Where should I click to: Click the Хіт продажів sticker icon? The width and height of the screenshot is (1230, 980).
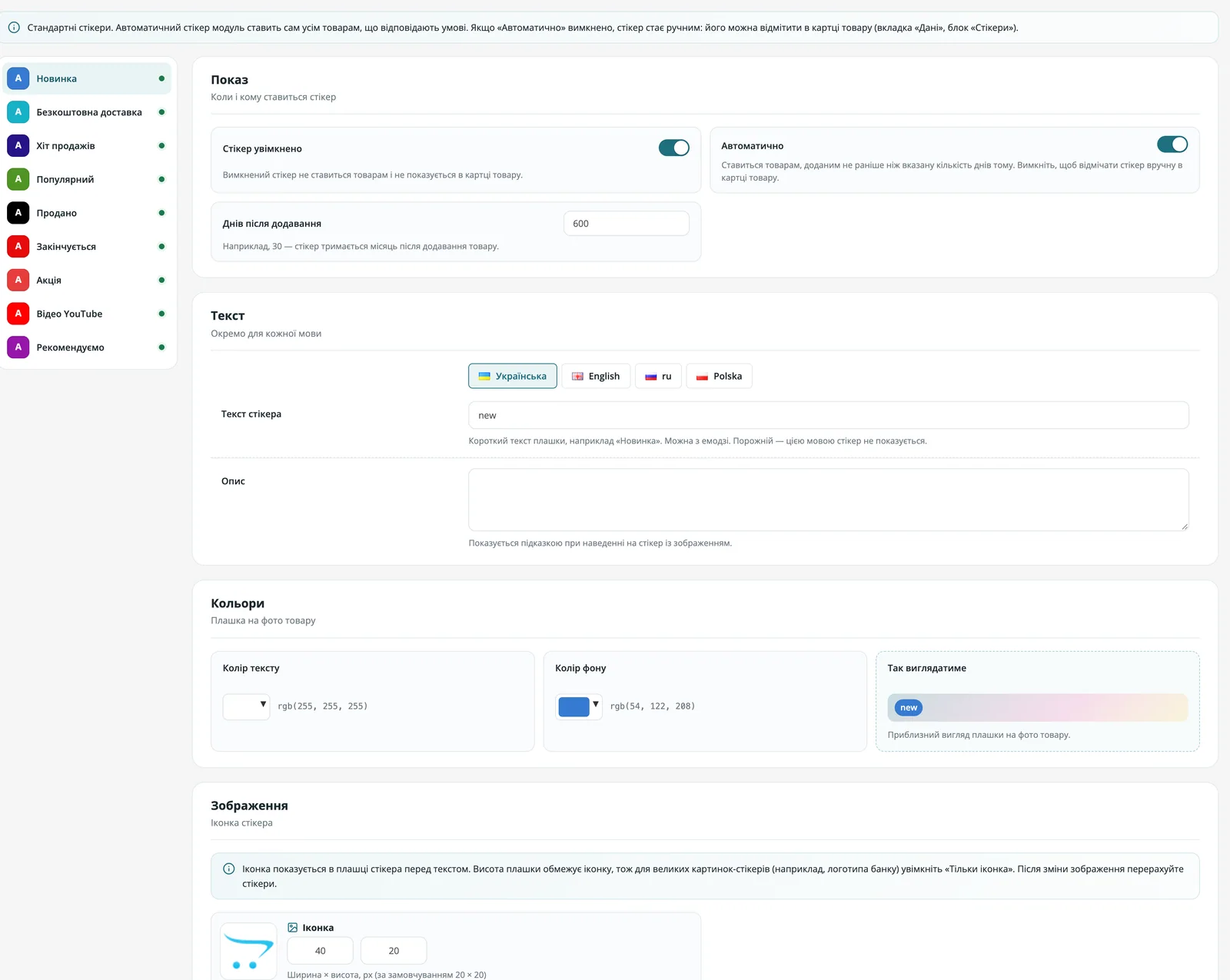pos(18,145)
